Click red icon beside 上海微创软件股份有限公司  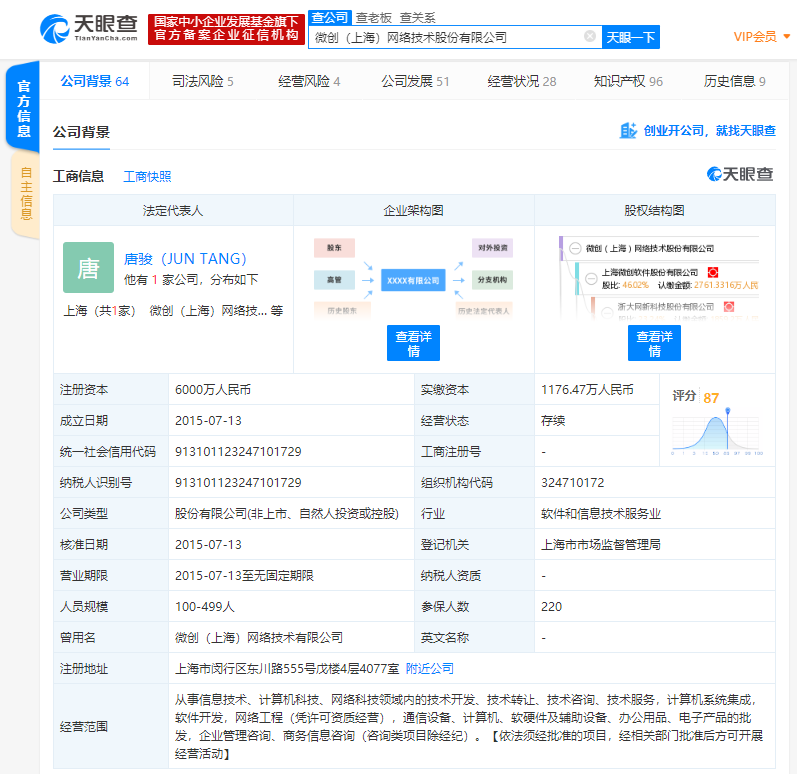pos(713,272)
